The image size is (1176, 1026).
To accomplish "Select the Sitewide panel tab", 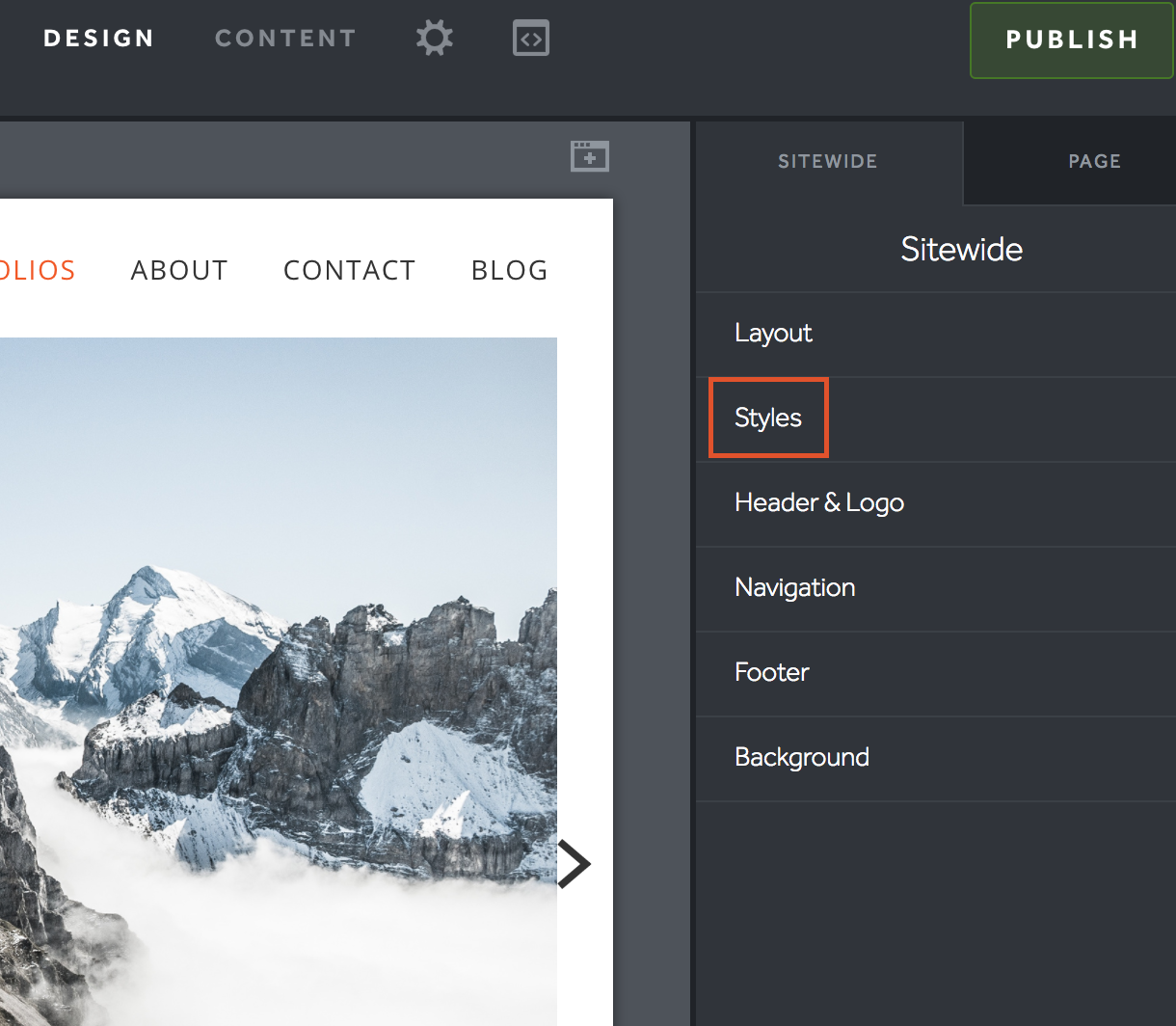I will pyautogui.click(x=827, y=162).
